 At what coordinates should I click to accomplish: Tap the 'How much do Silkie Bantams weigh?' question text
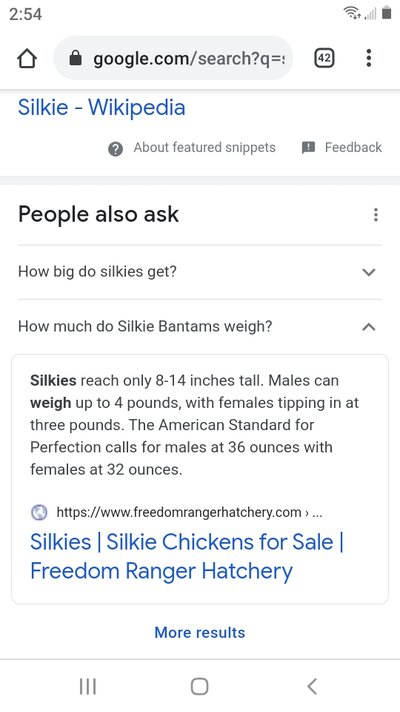(x=145, y=326)
